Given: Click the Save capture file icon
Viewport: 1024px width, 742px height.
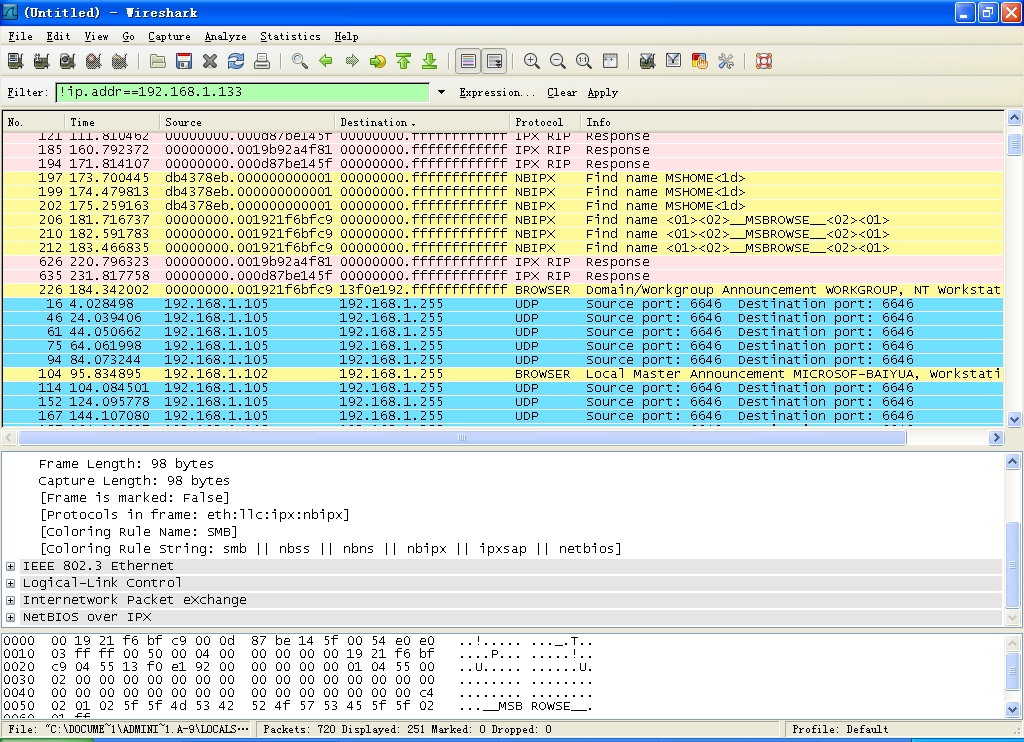Looking at the screenshot, I should point(184,62).
